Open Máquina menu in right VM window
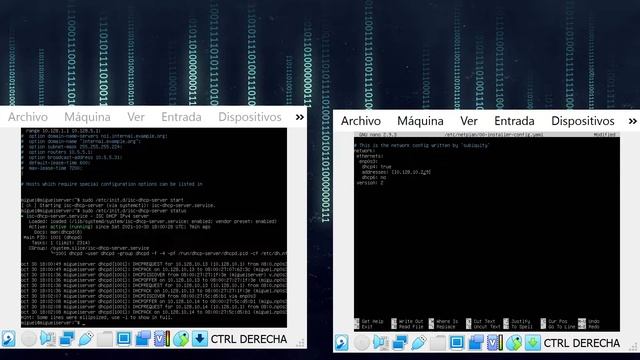The height and width of the screenshot is (360, 640). 420,121
